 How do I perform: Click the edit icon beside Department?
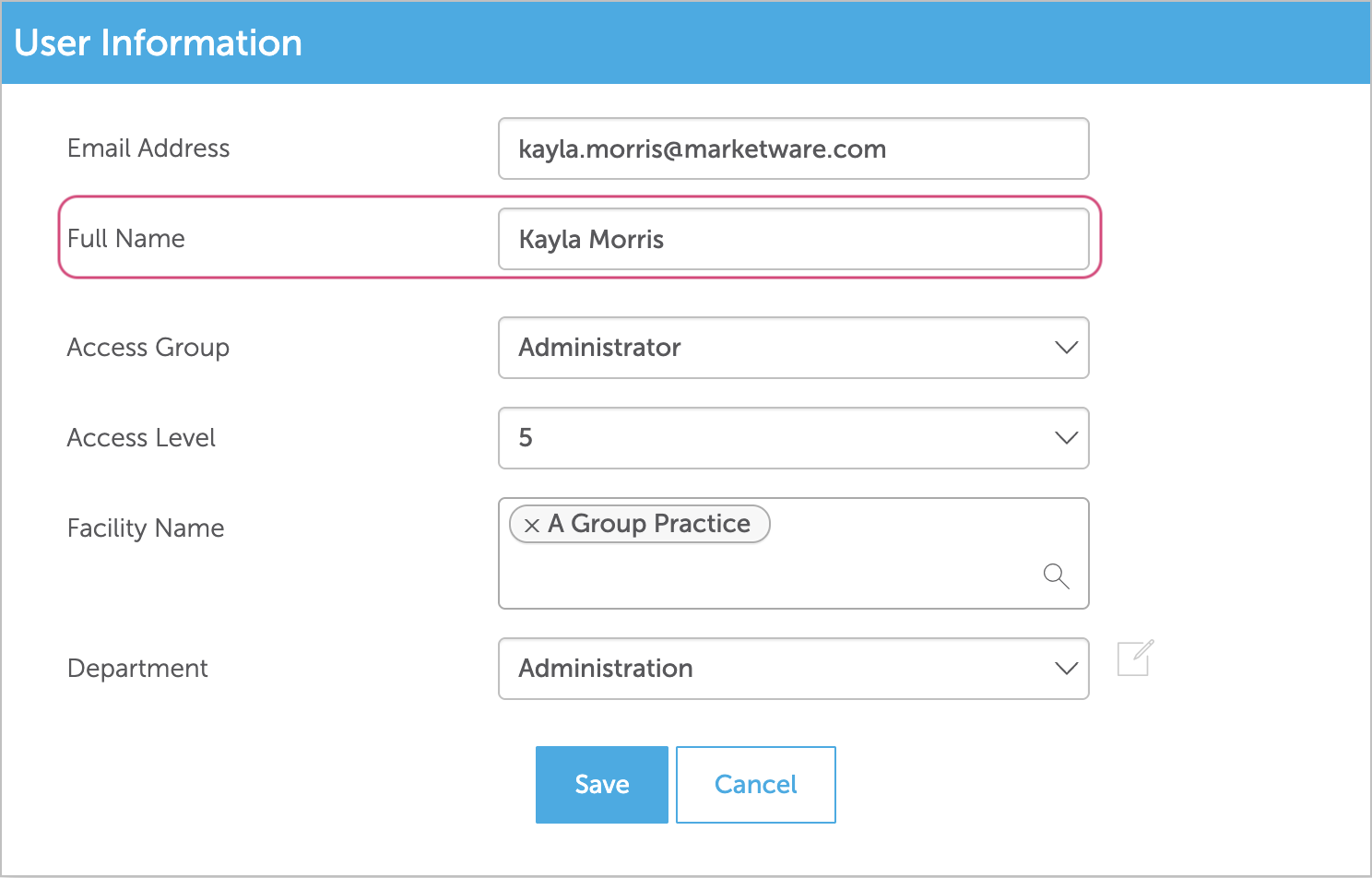pos(1135,658)
